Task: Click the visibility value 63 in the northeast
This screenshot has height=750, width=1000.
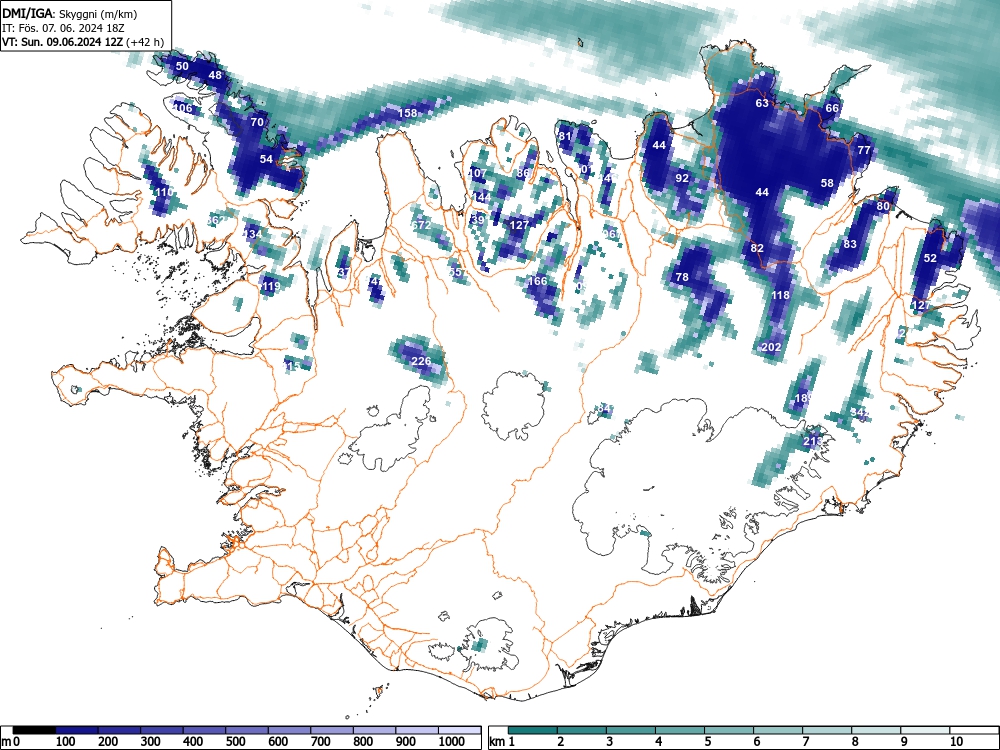Action: pos(762,103)
